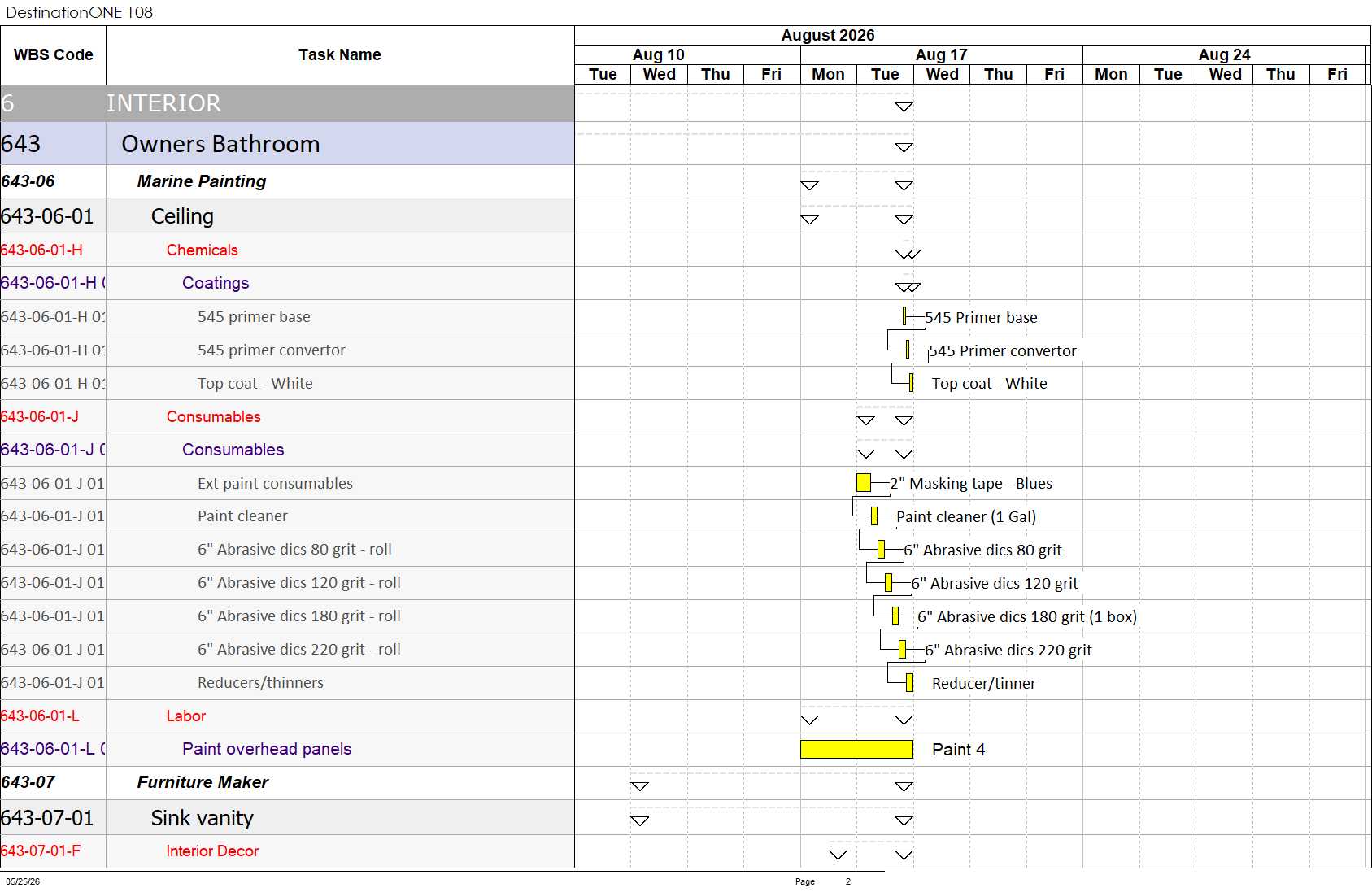Click the yellow Abrasive dics 220 grit bar

click(x=902, y=650)
